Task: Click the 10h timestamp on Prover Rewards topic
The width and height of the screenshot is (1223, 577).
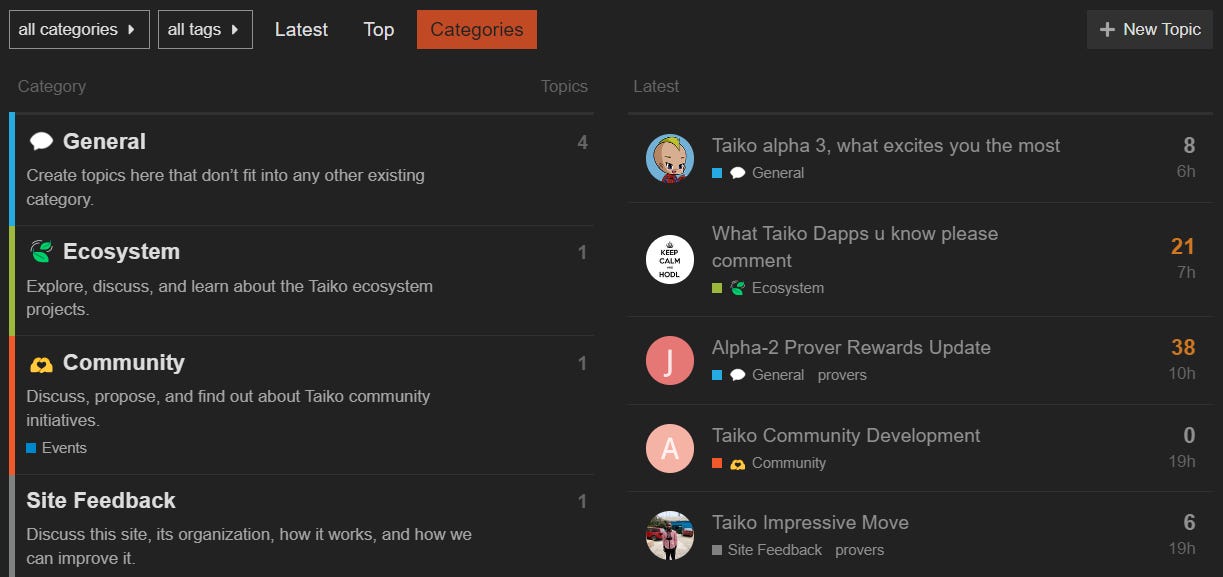Action: click(1183, 373)
